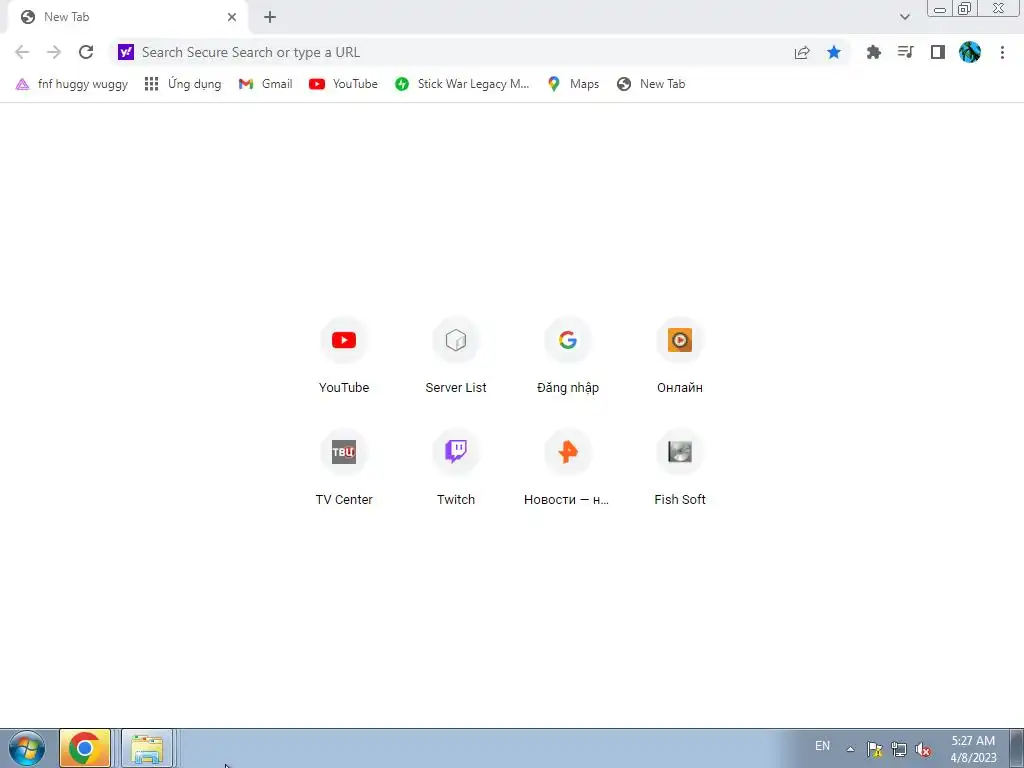
Task: Reload the current page
Action: click(86, 52)
